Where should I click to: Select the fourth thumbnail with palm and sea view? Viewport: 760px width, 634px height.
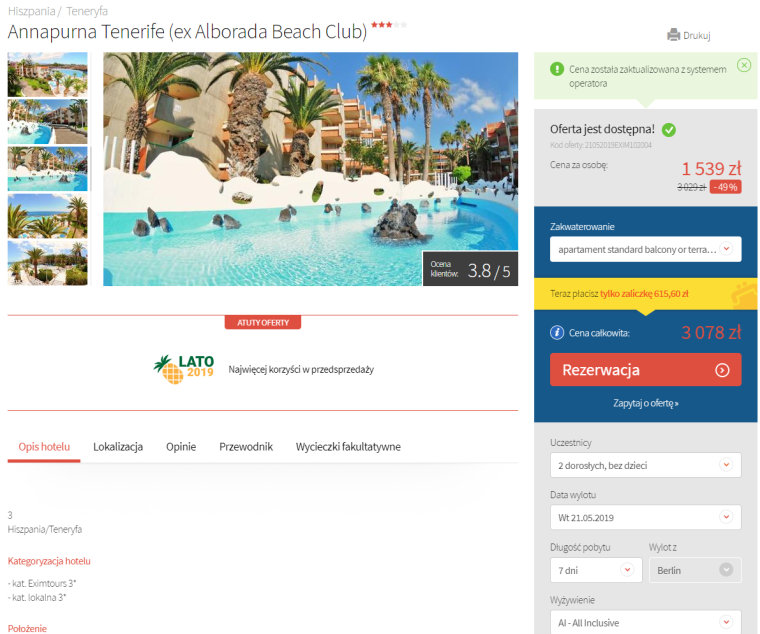48,216
